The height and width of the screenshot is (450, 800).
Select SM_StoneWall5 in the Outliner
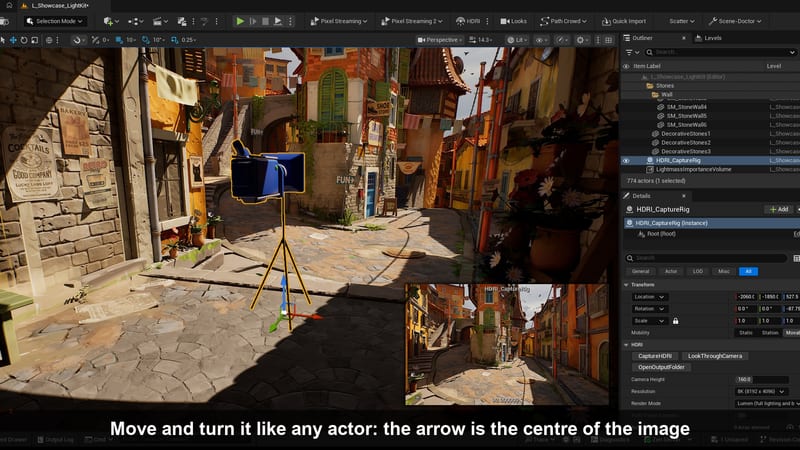(x=686, y=116)
